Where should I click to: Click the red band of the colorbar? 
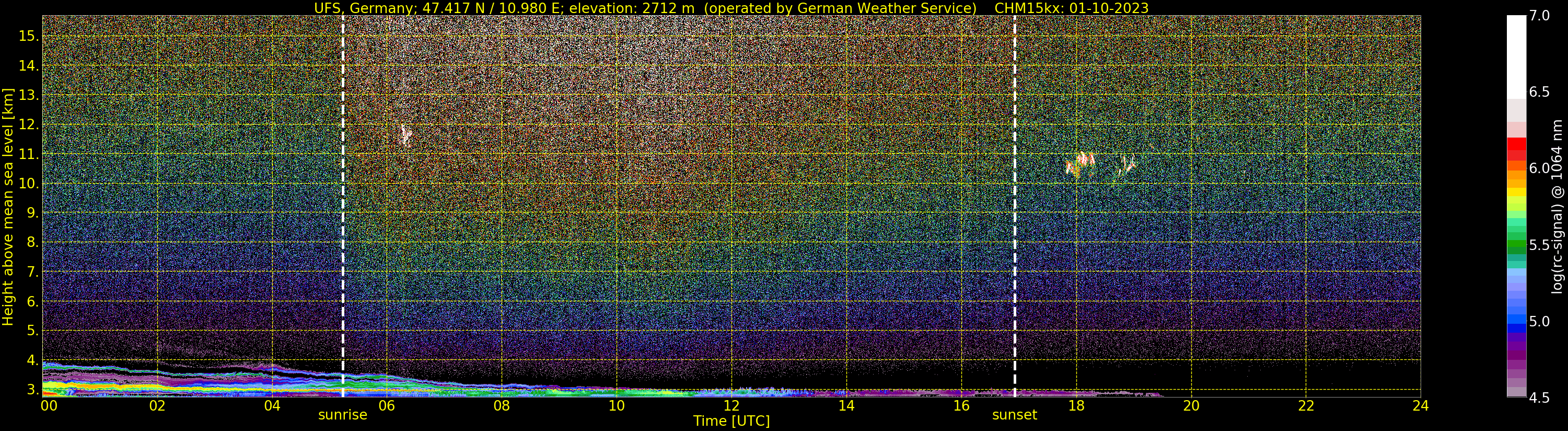(1516, 150)
